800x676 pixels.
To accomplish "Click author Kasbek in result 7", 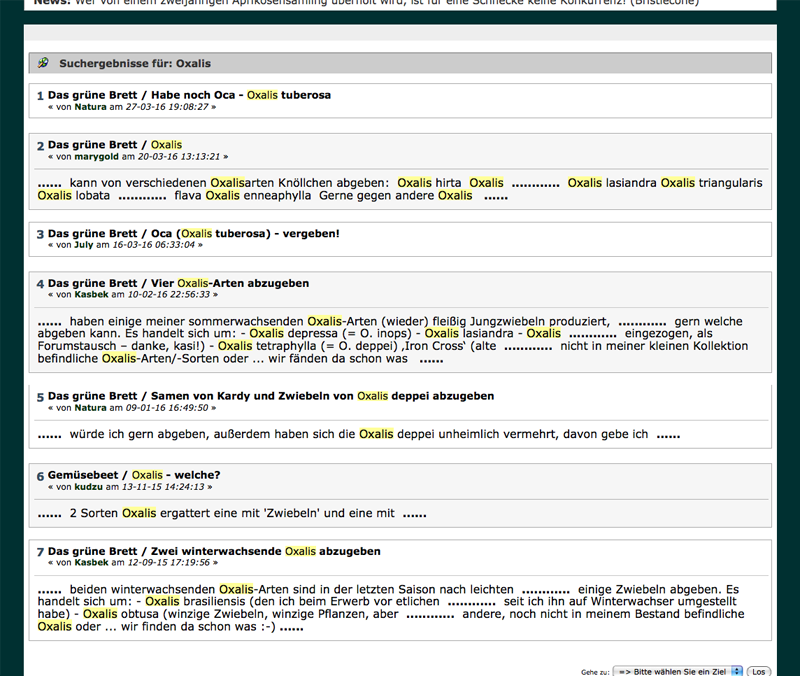I will (x=92, y=562).
